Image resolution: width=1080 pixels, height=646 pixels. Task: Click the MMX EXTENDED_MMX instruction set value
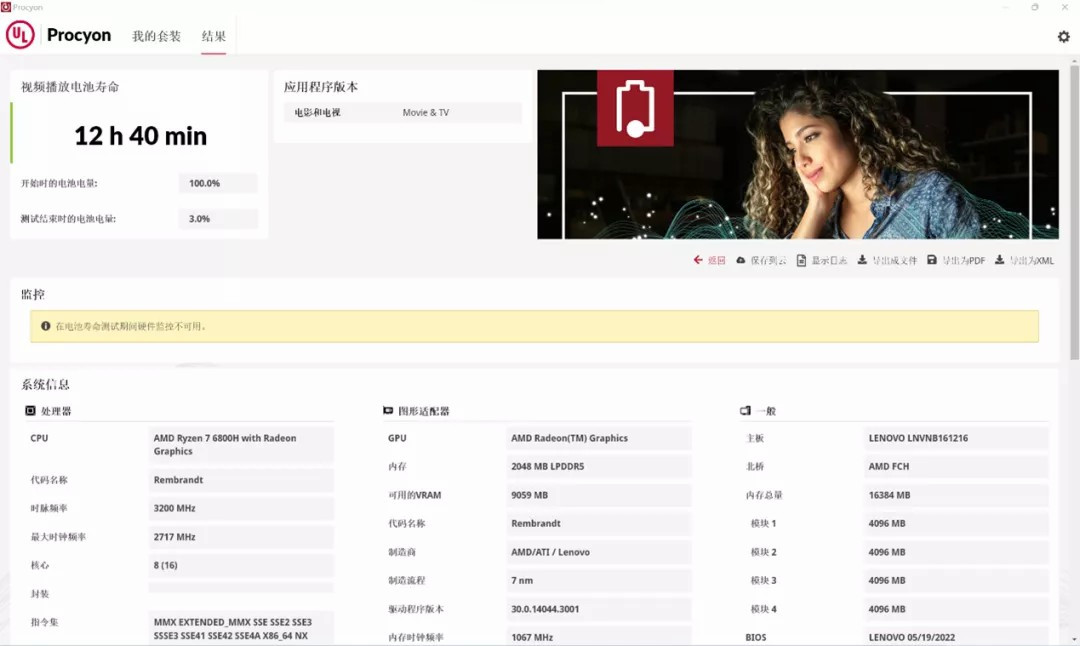(x=241, y=629)
